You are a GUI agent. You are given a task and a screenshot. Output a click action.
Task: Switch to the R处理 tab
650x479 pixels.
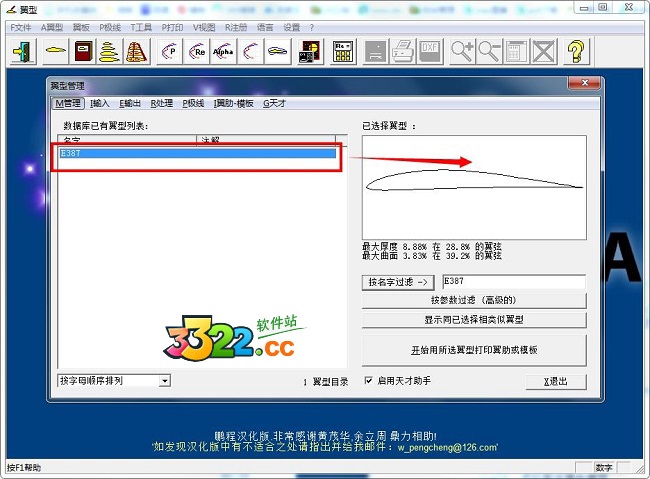click(161, 103)
